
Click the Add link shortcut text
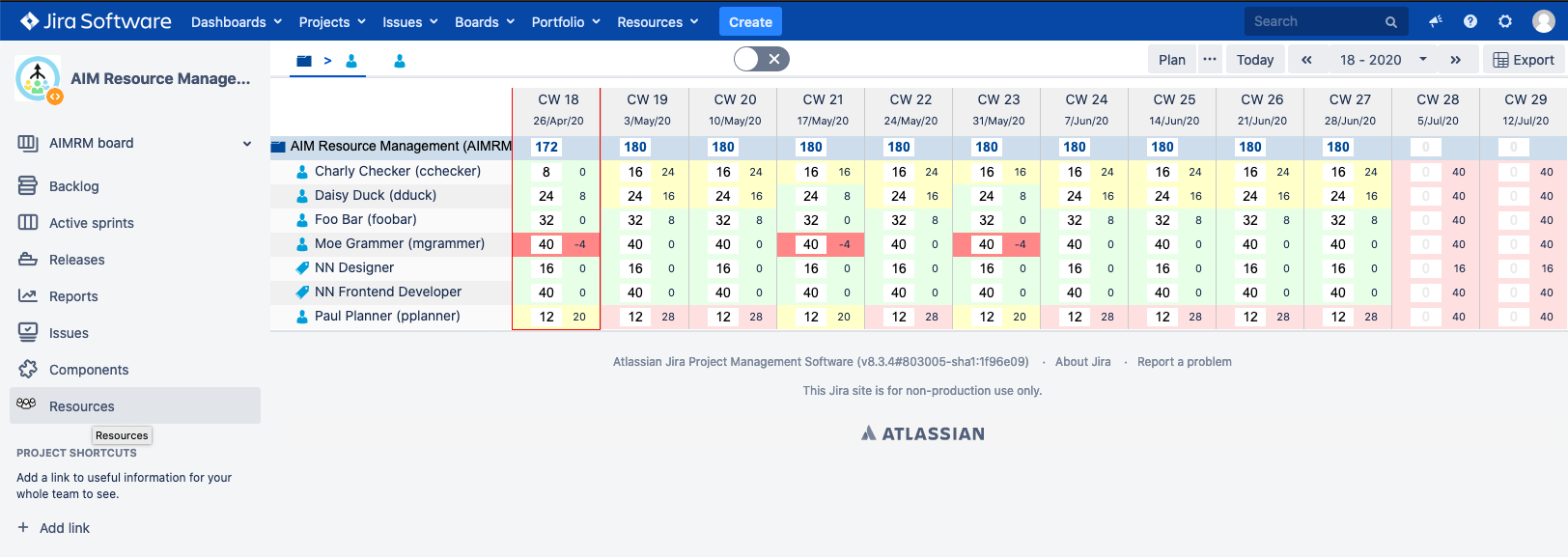(65, 528)
